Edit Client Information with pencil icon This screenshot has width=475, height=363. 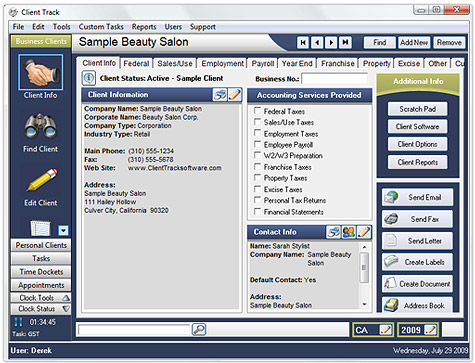click(235, 95)
